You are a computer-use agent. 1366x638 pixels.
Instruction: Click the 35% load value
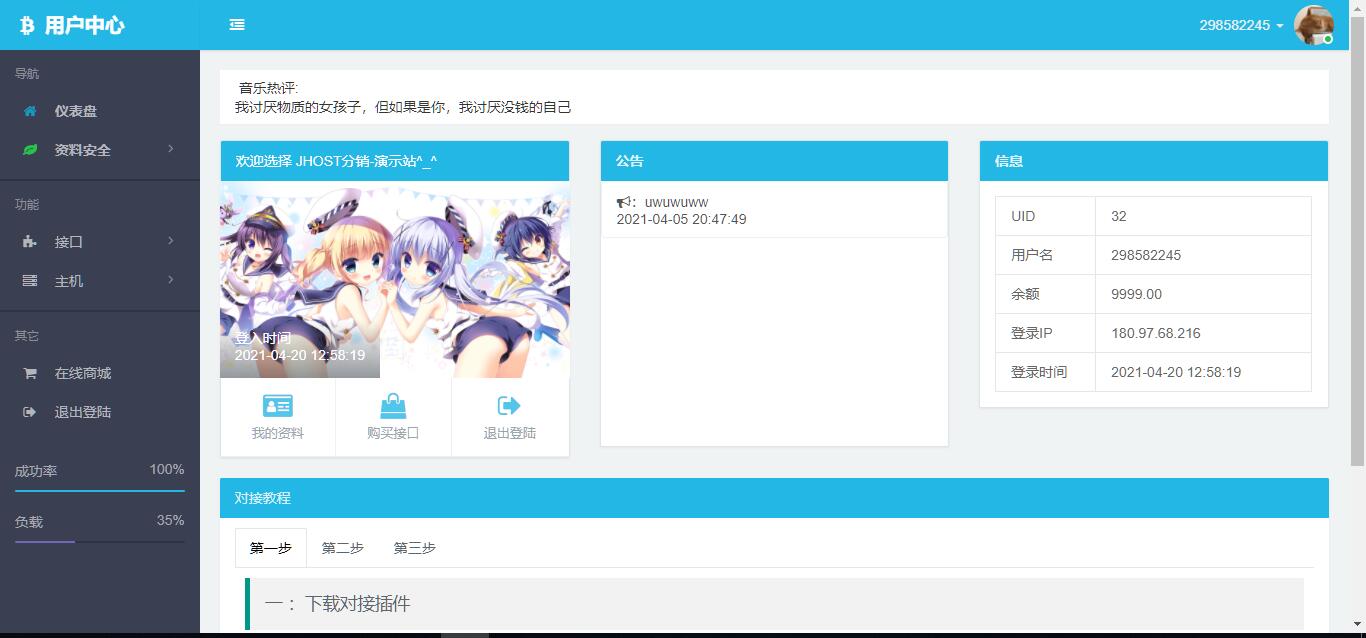[171, 520]
